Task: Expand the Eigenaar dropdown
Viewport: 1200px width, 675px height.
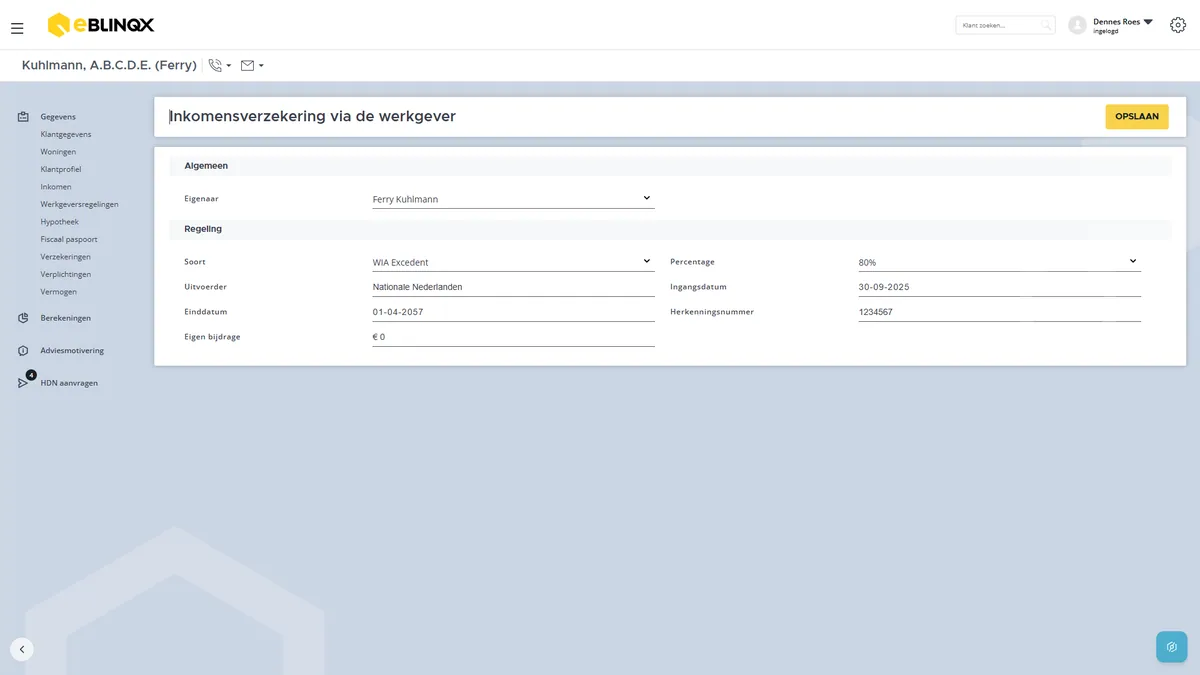Action: 513,199
